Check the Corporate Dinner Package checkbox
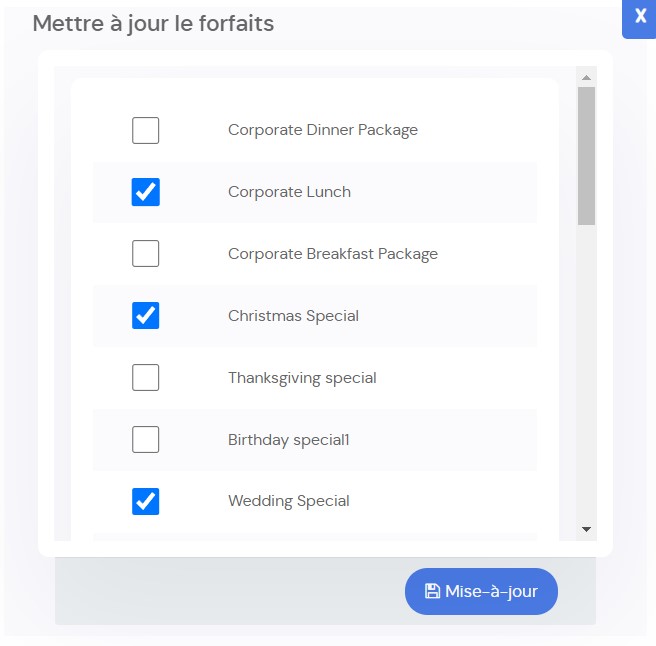 146,130
